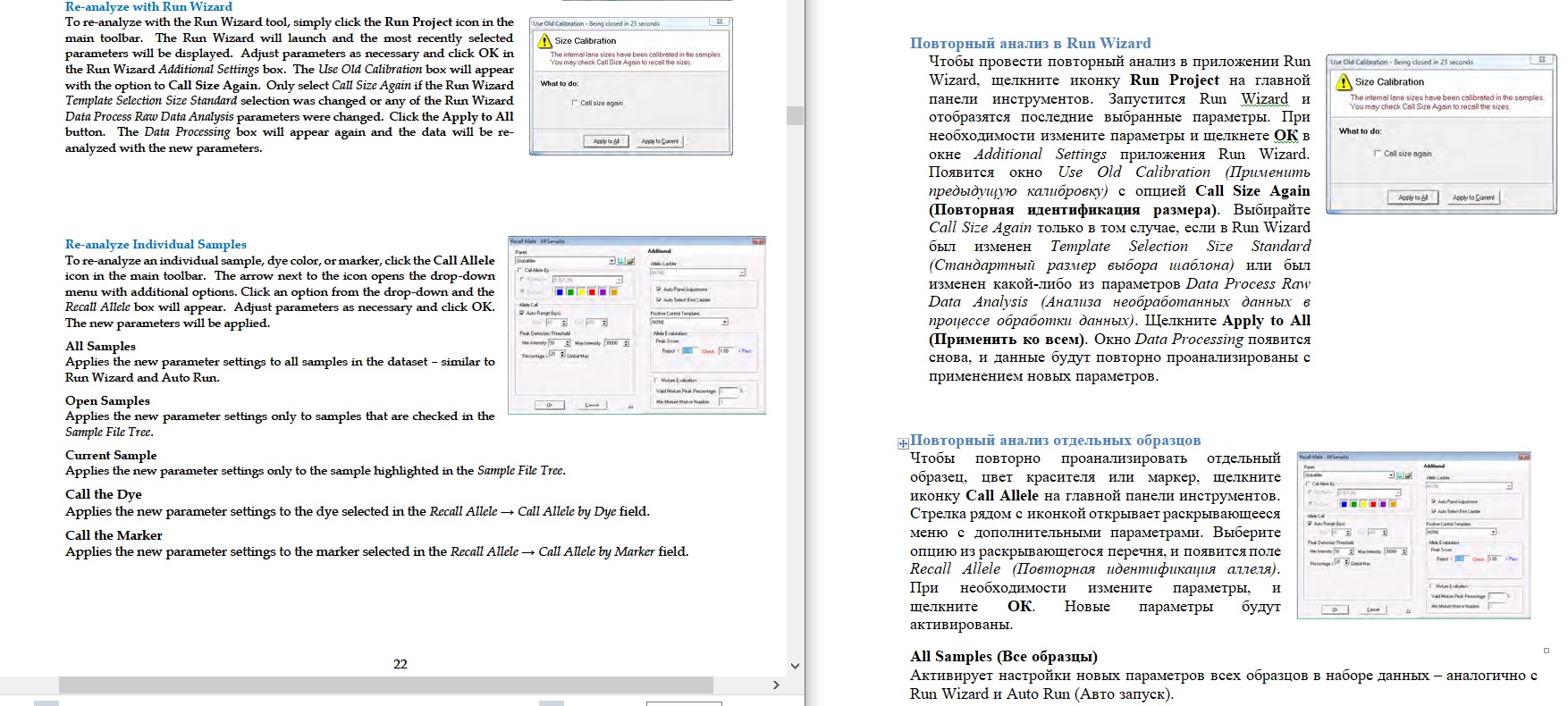Viewport: 1568px width, 706px height.
Task: Click the heading "Повторный анализ в Run Wizard"
Action: (1030, 43)
